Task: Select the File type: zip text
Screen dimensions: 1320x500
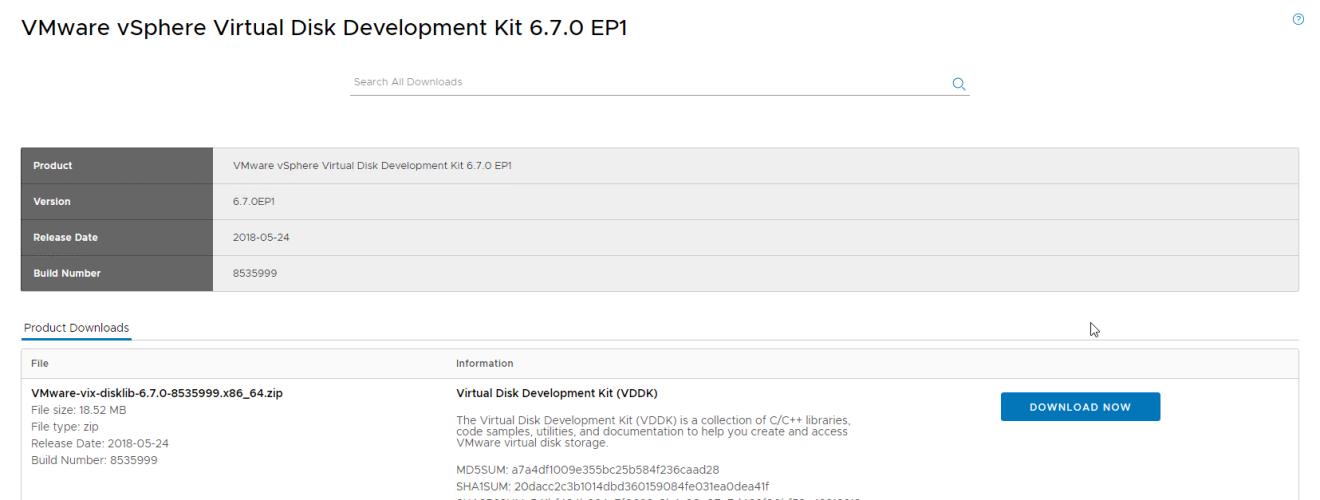Action: (65, 427)
